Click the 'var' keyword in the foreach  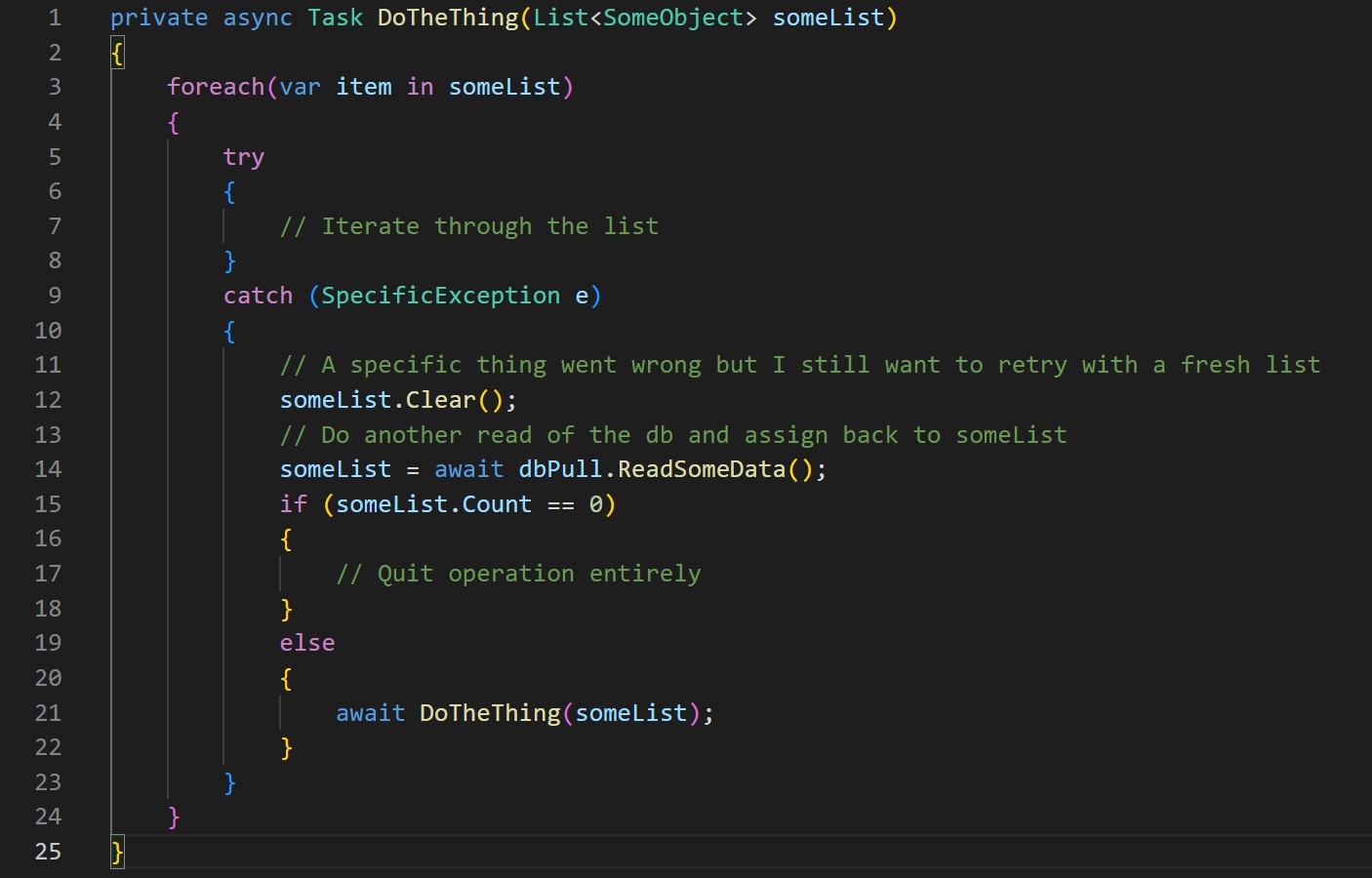300,87
